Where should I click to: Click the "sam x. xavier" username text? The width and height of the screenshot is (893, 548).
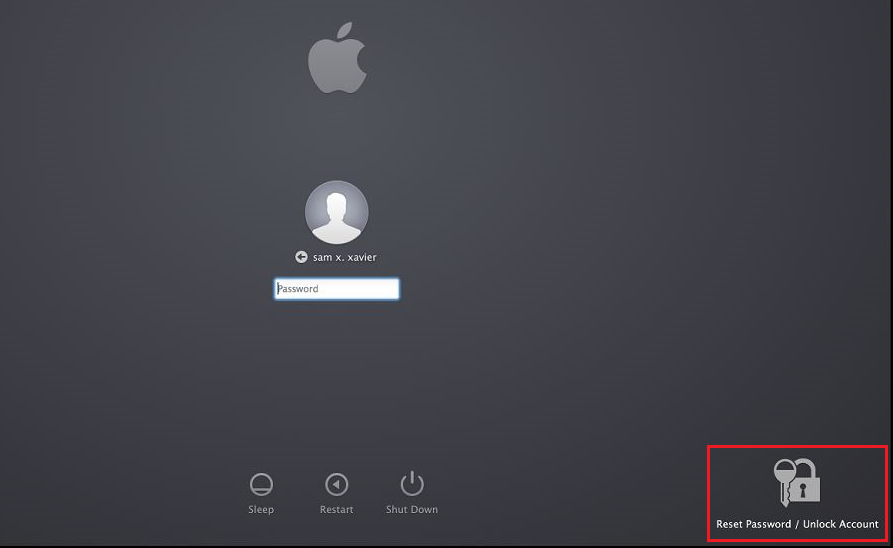click(x=344, y=257)
